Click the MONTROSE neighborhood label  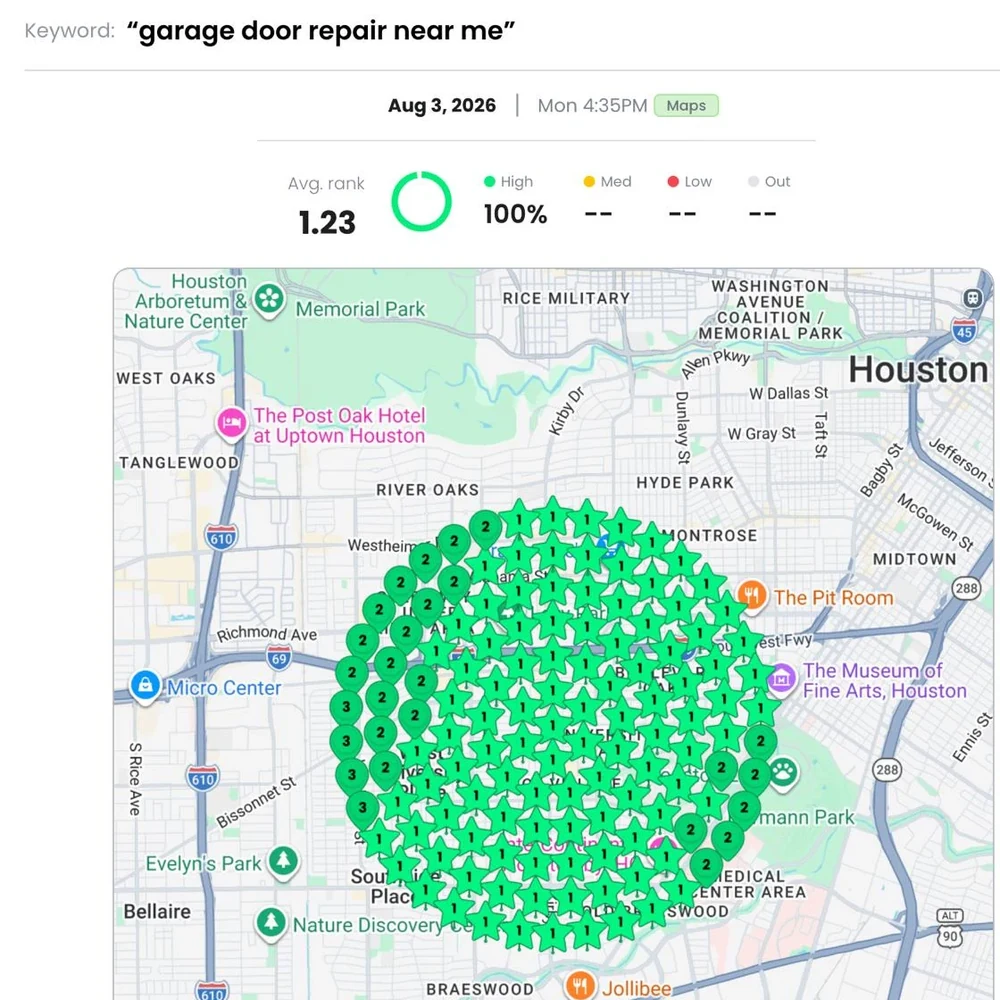(709, 536)
